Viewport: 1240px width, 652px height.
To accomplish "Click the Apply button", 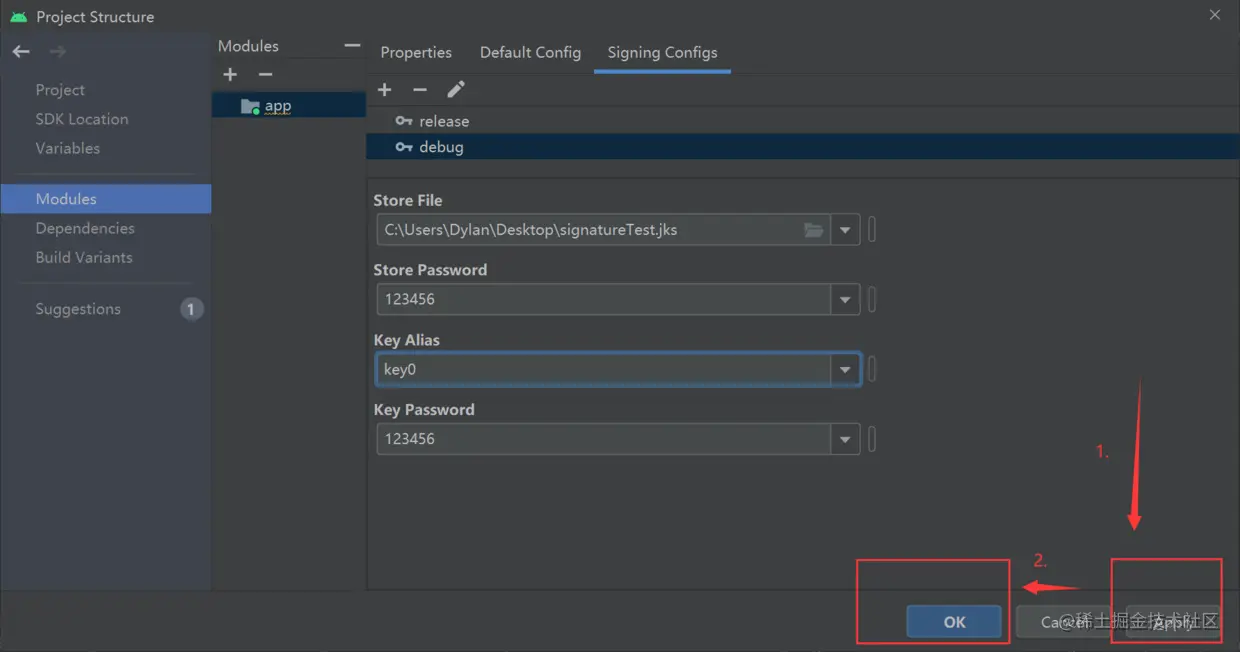I will coord(1174,622).
